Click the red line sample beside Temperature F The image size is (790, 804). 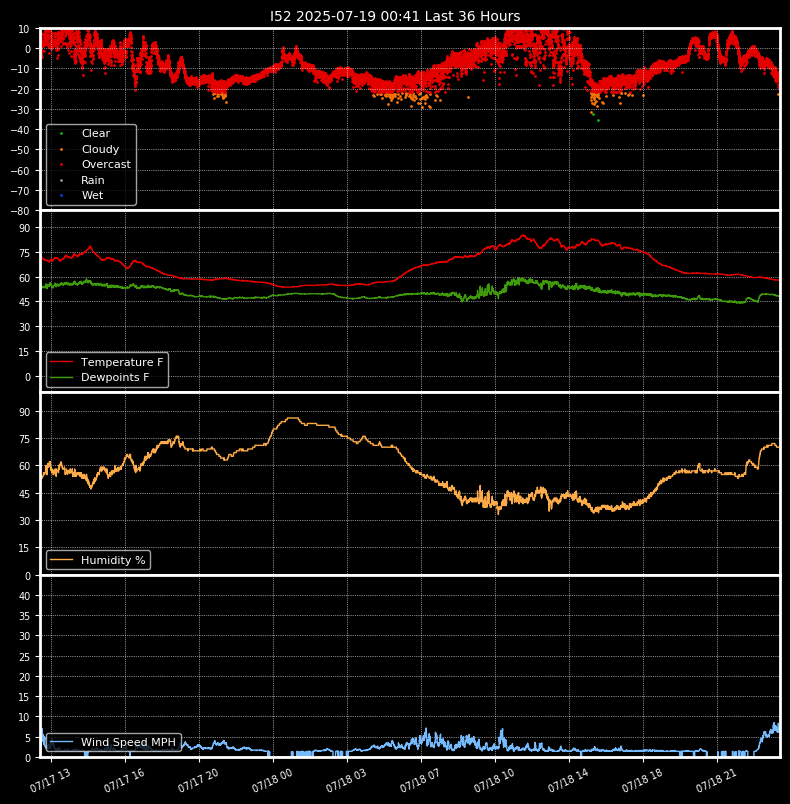point(62,362)
